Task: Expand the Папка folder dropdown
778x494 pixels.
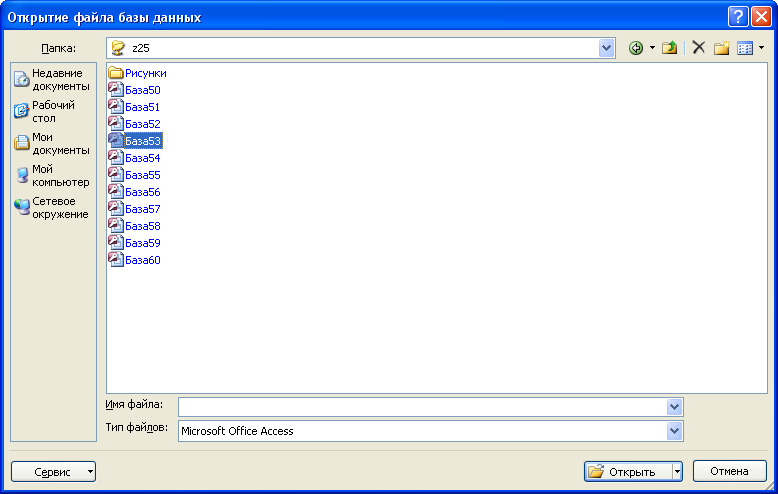Action: tap(606, 48)
